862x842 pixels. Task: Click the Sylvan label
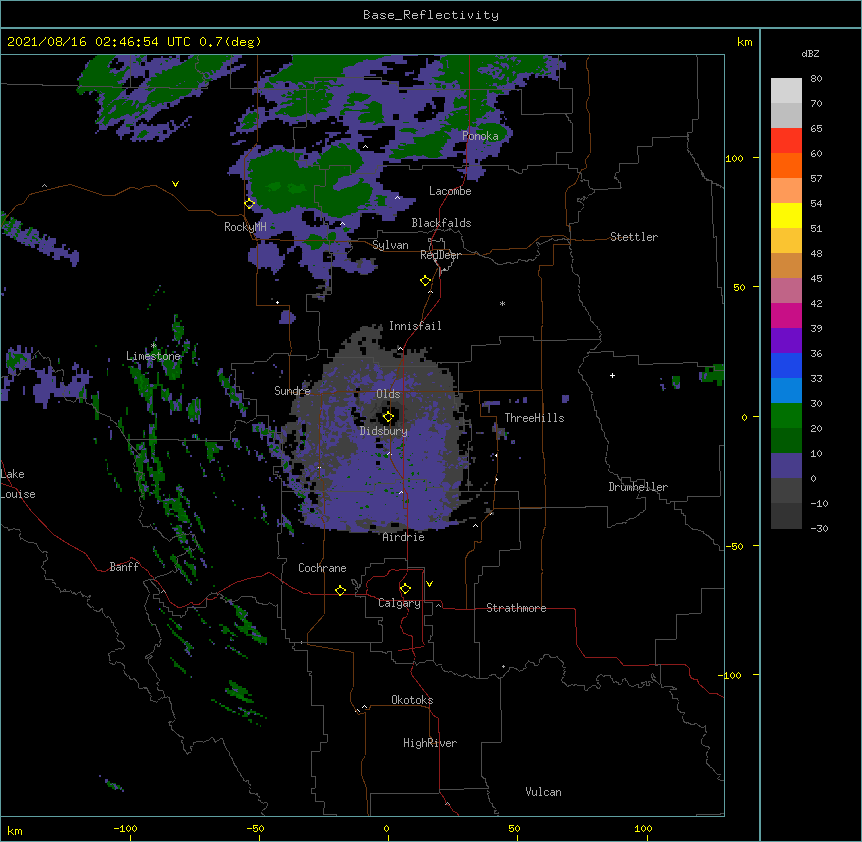click(x=390, y=245)
